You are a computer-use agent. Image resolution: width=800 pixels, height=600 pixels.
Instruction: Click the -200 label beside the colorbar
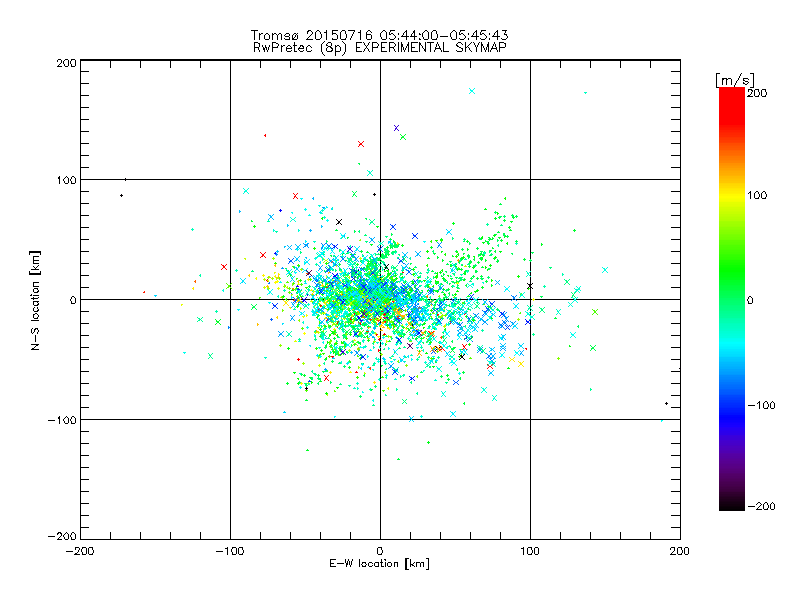[x=761, y=506]
